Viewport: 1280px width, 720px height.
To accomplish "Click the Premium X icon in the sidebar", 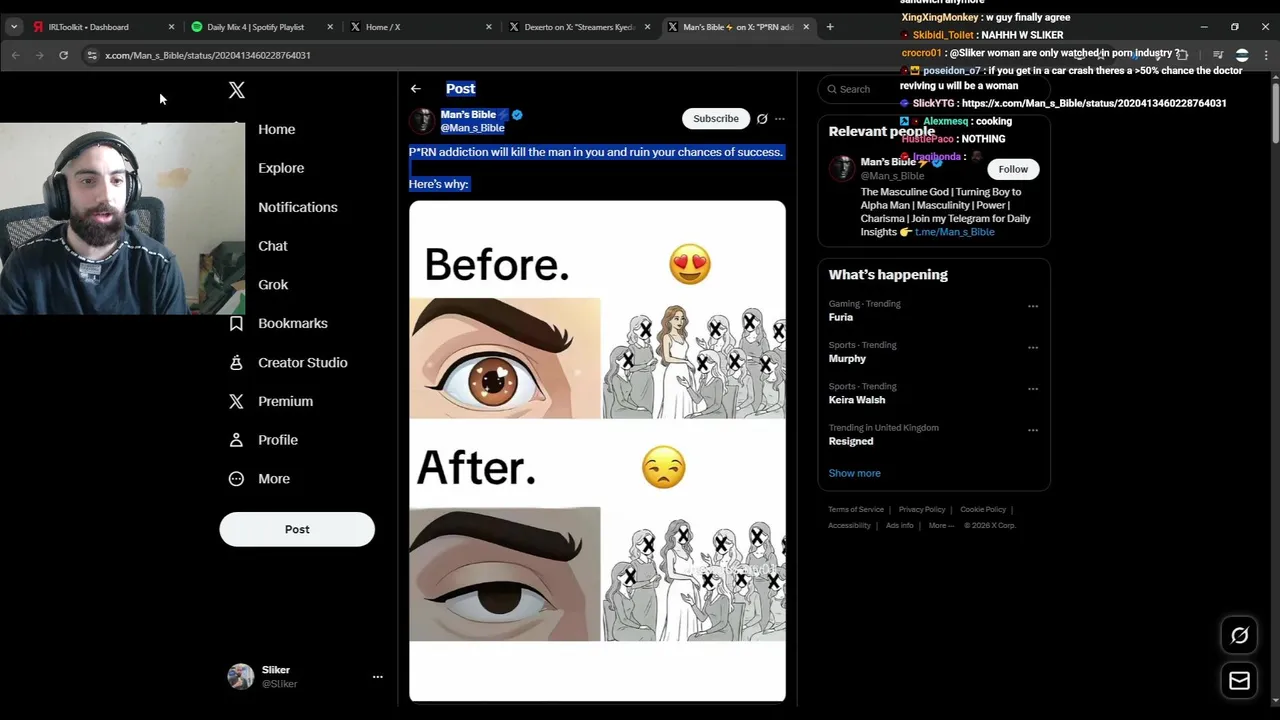I will [236, 401].
